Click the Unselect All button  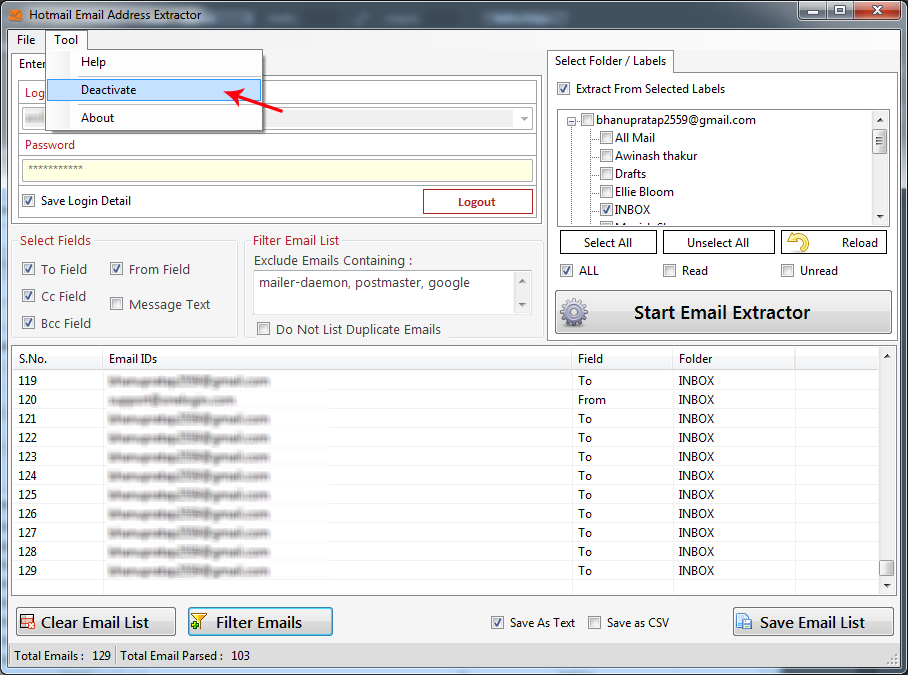[718, 242]
